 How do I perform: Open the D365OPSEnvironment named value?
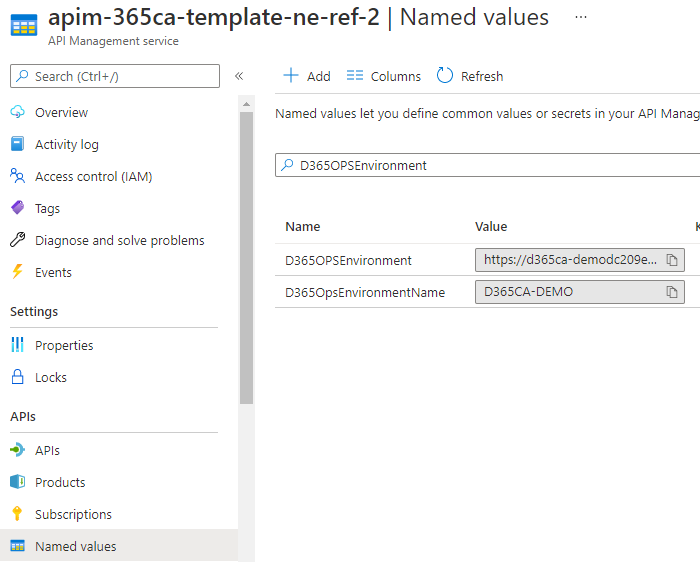point(348,260)
